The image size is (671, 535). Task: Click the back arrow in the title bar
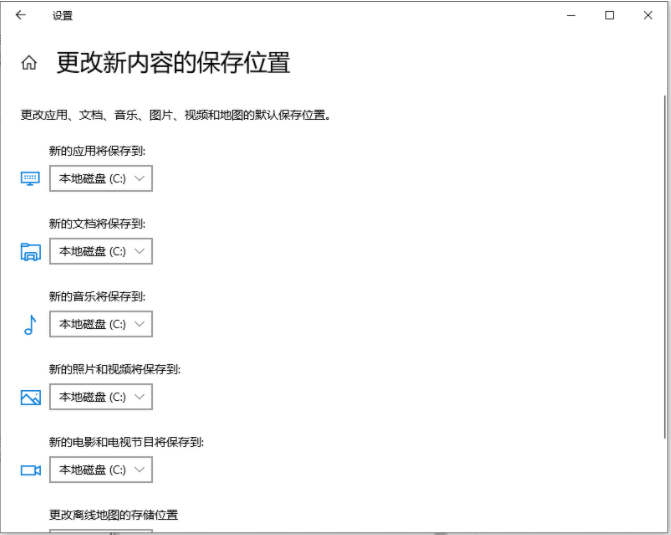pyautogui.click(x=21, y=15)
